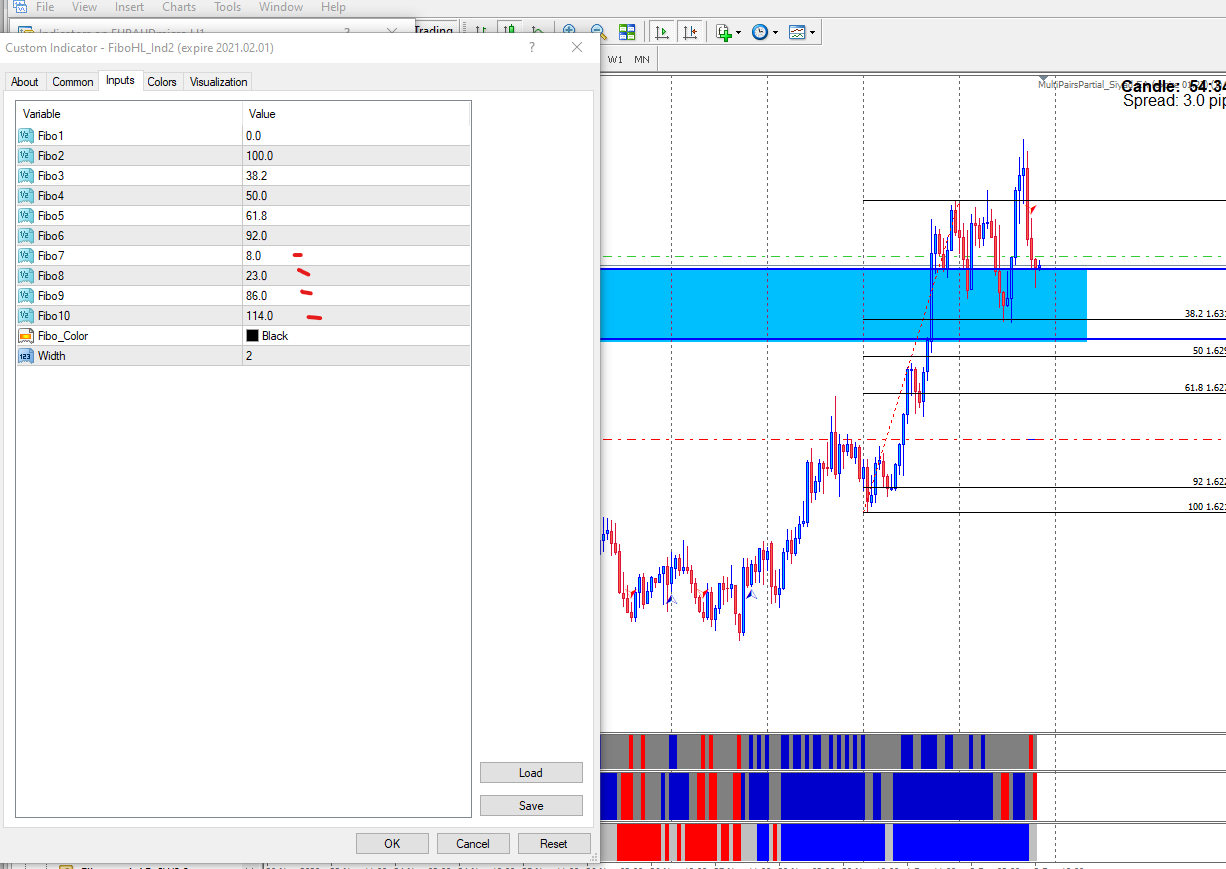Switch to the Colors tab
This screenshot has height=869, width=1226.
click(x=162, y=82)
